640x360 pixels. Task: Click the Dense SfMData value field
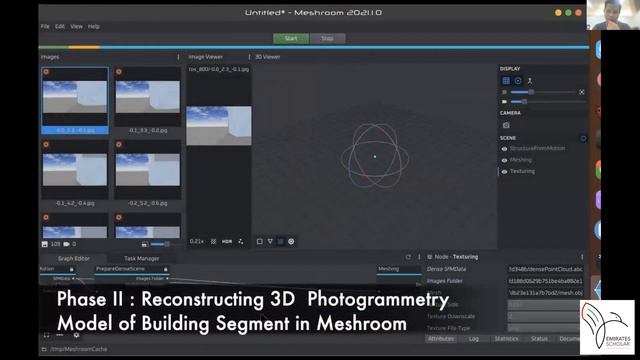(545, 269)
